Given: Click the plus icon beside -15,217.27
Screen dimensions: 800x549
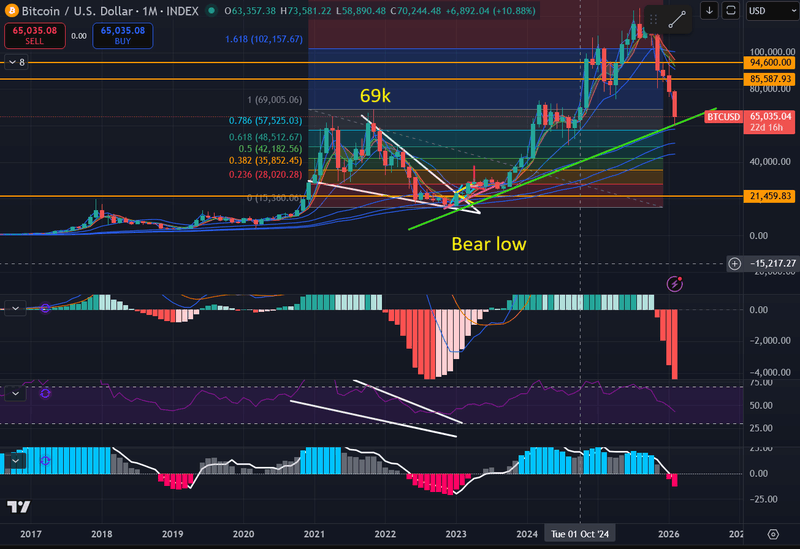Looking at the screenshot, I should [x=734, y=263].
